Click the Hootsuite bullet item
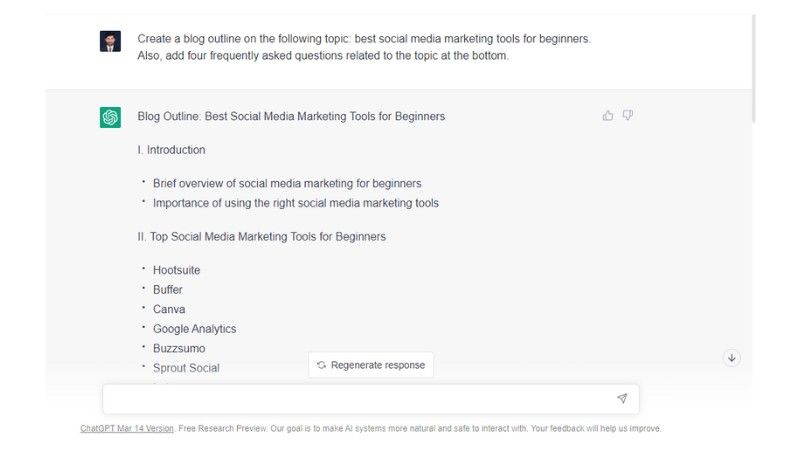Image resolution: width=800 pixels, height=450 pixels. pyautogui.click(x=177, y=270)
